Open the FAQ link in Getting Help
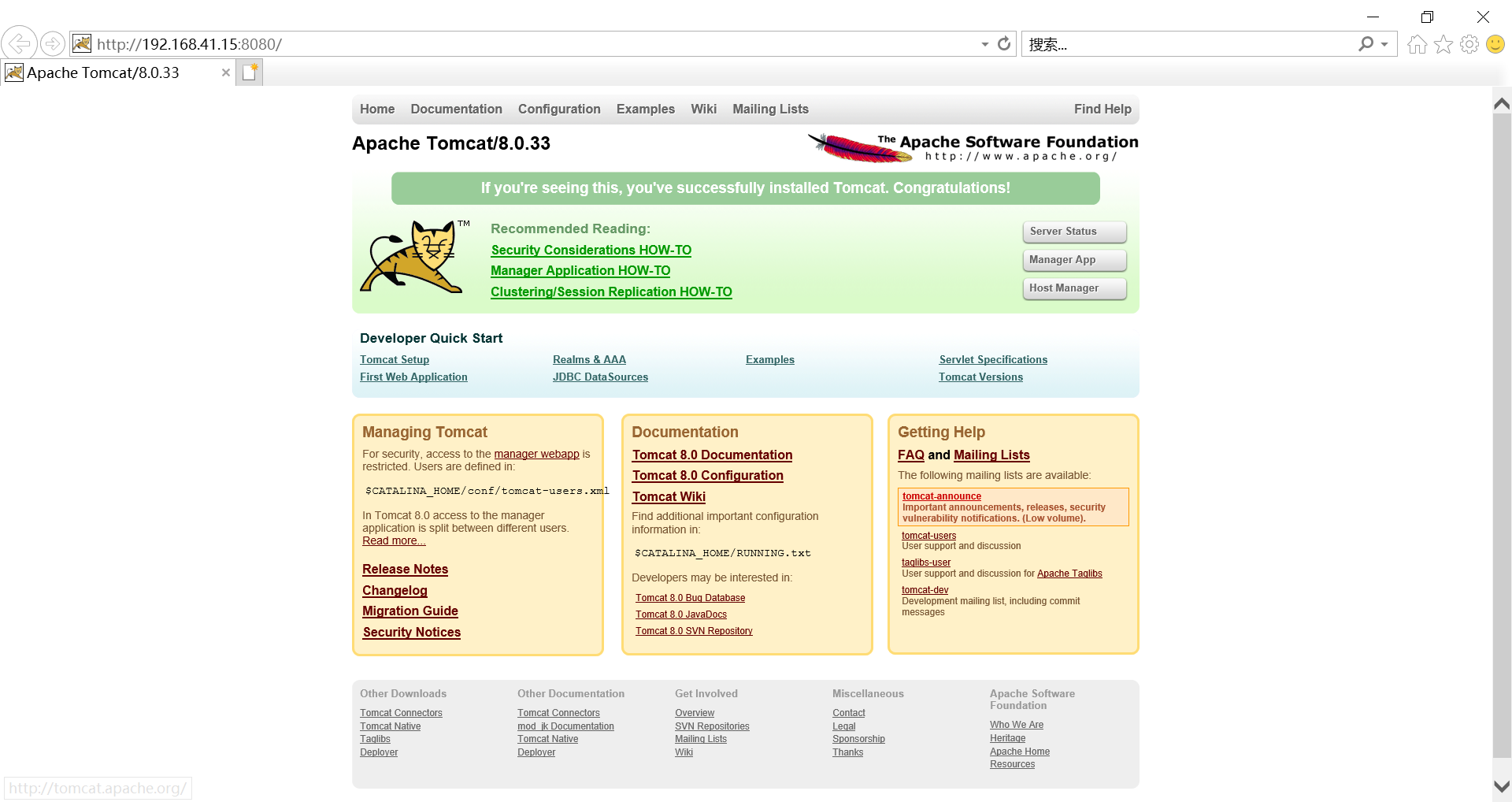 click(911, 455)
